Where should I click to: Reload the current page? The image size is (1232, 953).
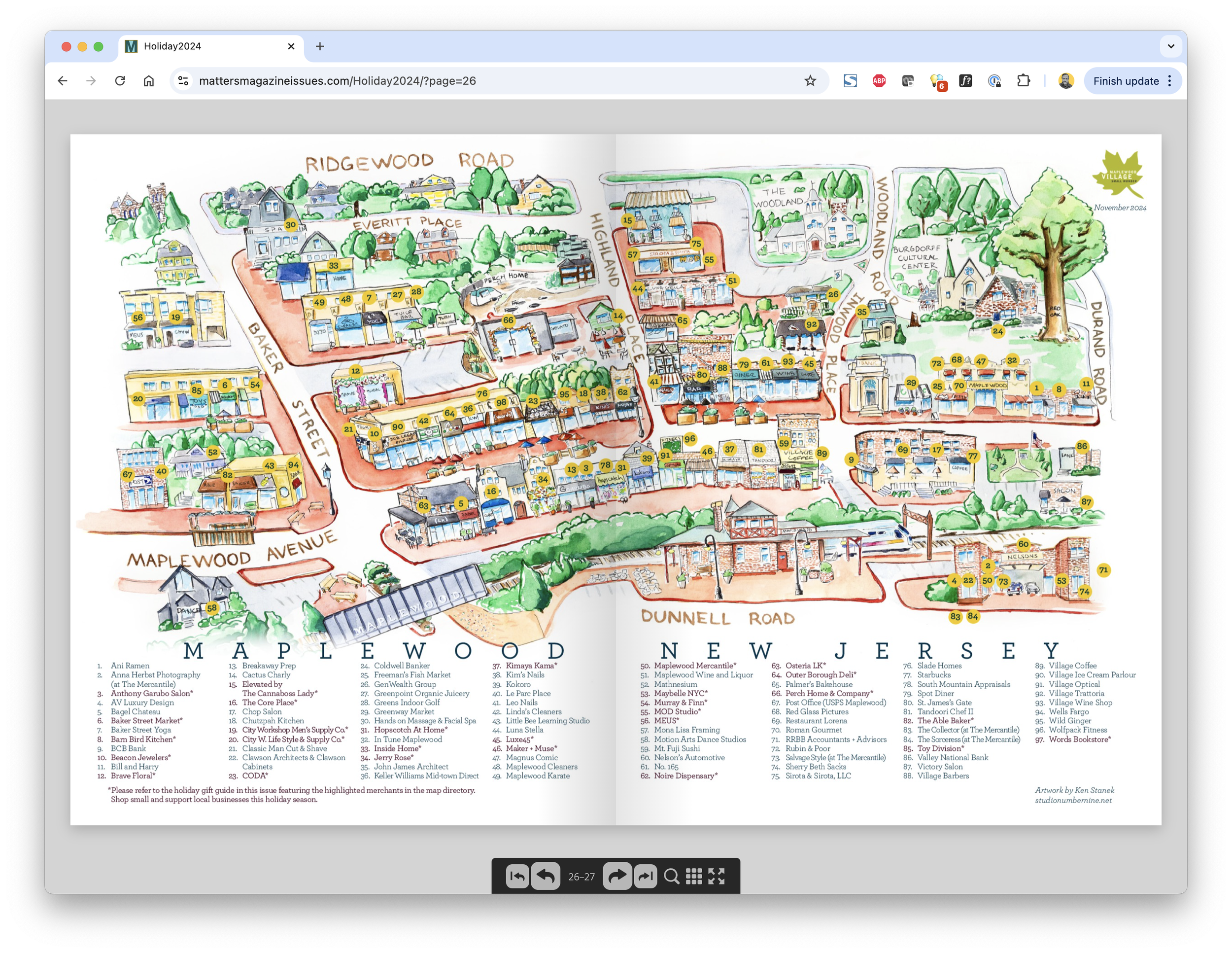120,81
